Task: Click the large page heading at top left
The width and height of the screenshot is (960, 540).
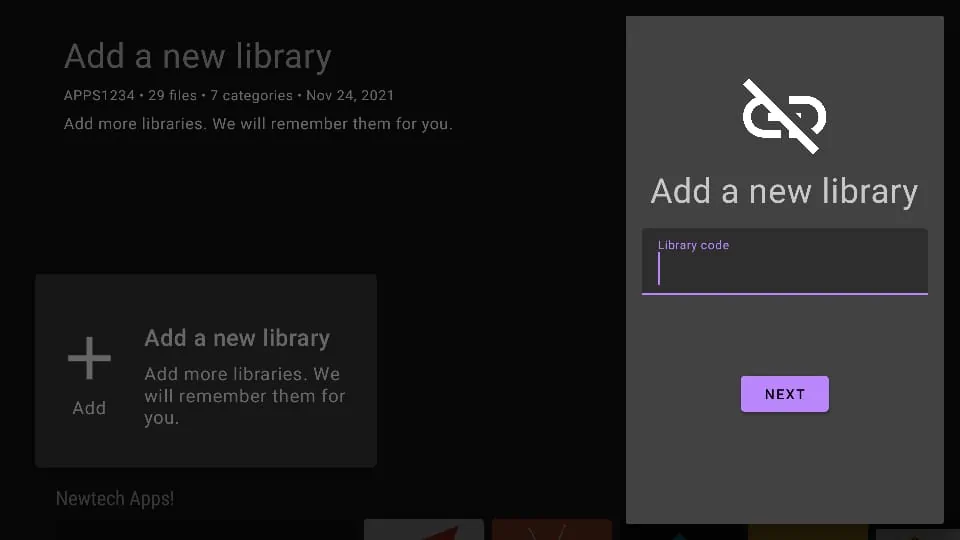Action: 197,57
